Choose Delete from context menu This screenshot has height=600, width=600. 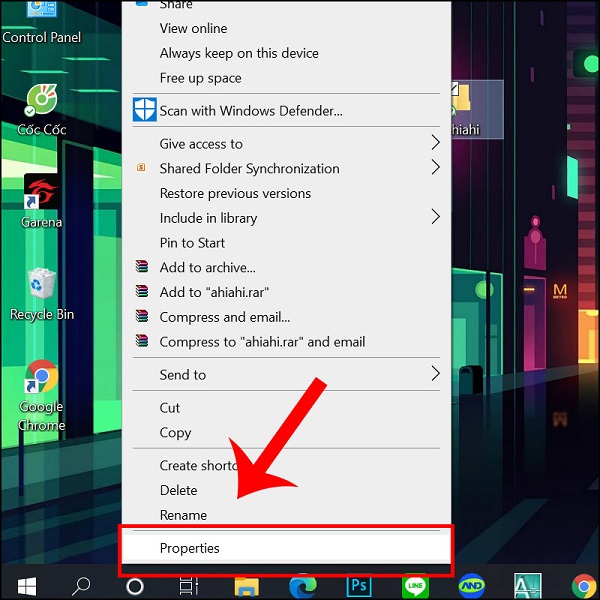point(178,490)
